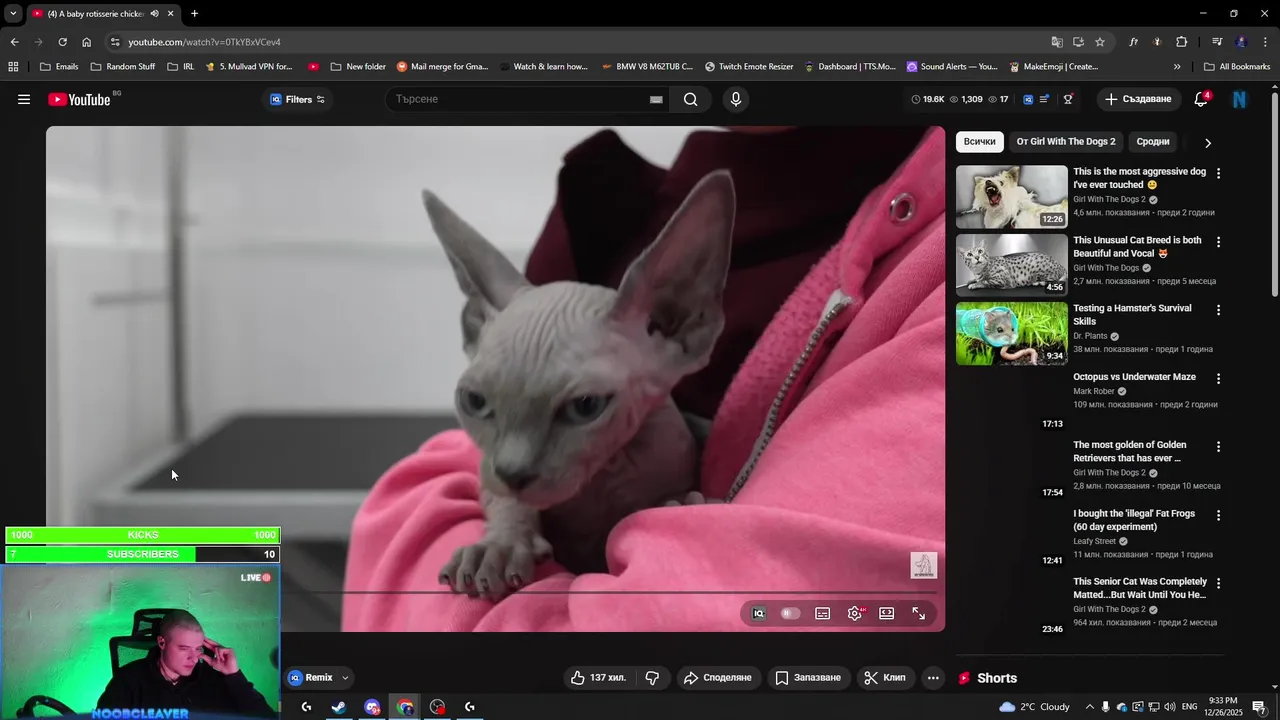Toggle autoplay switch in the player
Screen dimensions: 1280x720
(791, 614)
